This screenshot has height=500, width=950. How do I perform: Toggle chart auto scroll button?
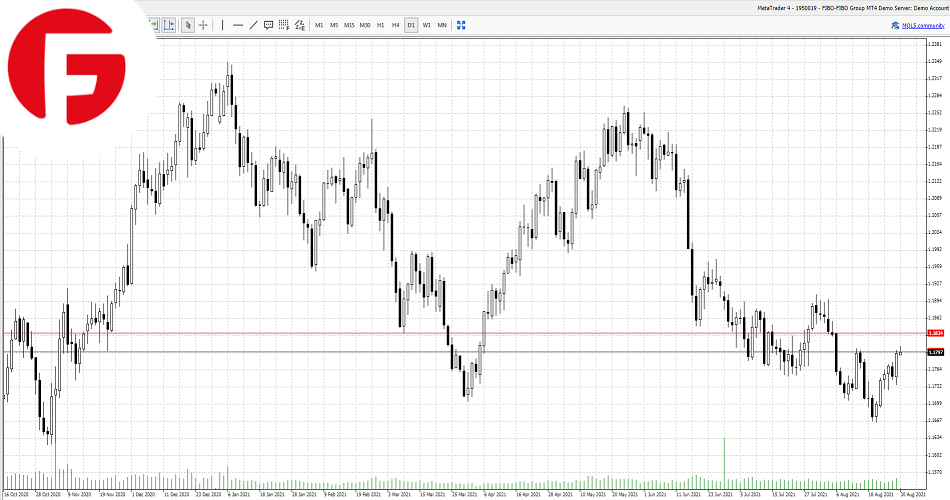153,25
